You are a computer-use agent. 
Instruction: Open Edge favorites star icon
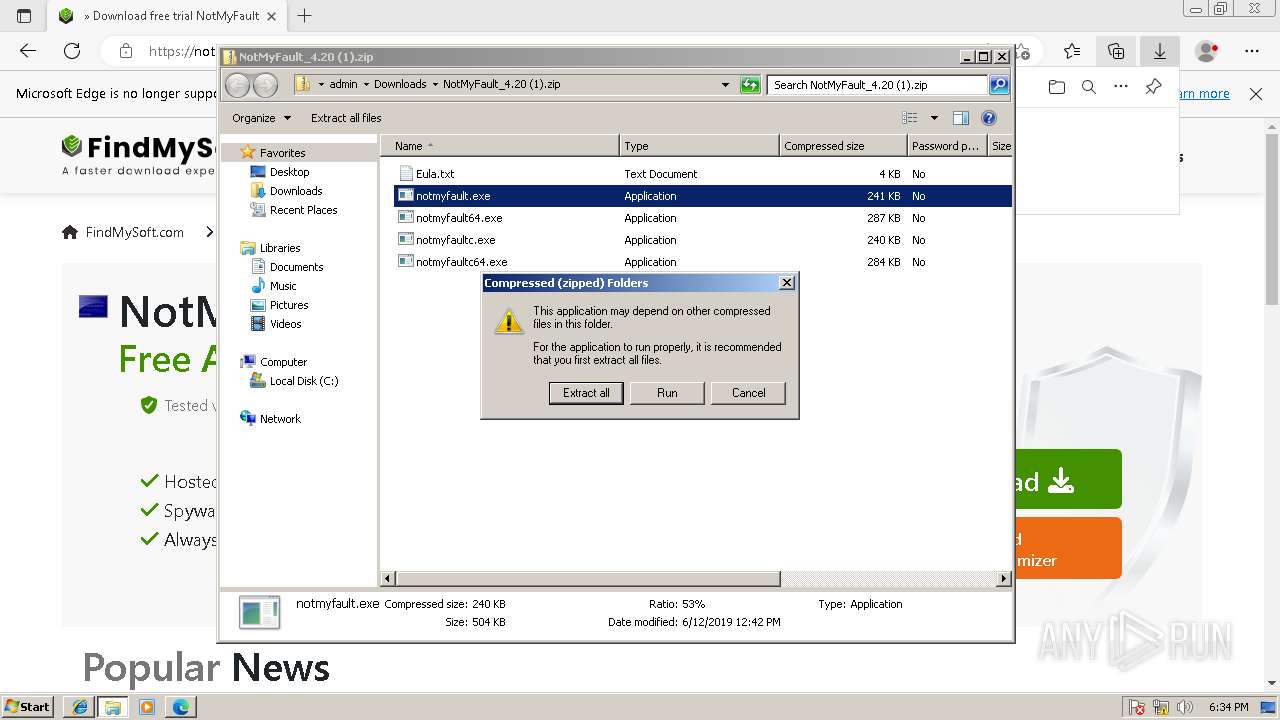pyautogui.click(x=1072, y=51)
